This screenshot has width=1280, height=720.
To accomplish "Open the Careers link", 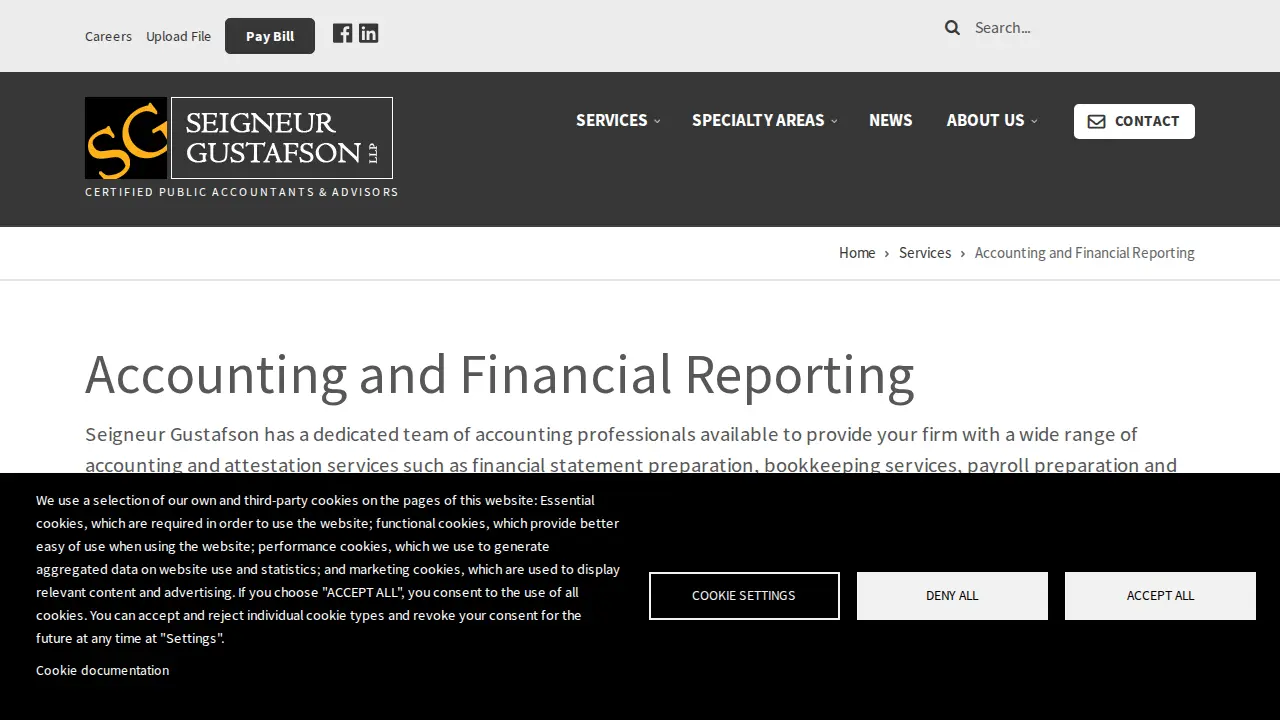I will click(108, 36).
